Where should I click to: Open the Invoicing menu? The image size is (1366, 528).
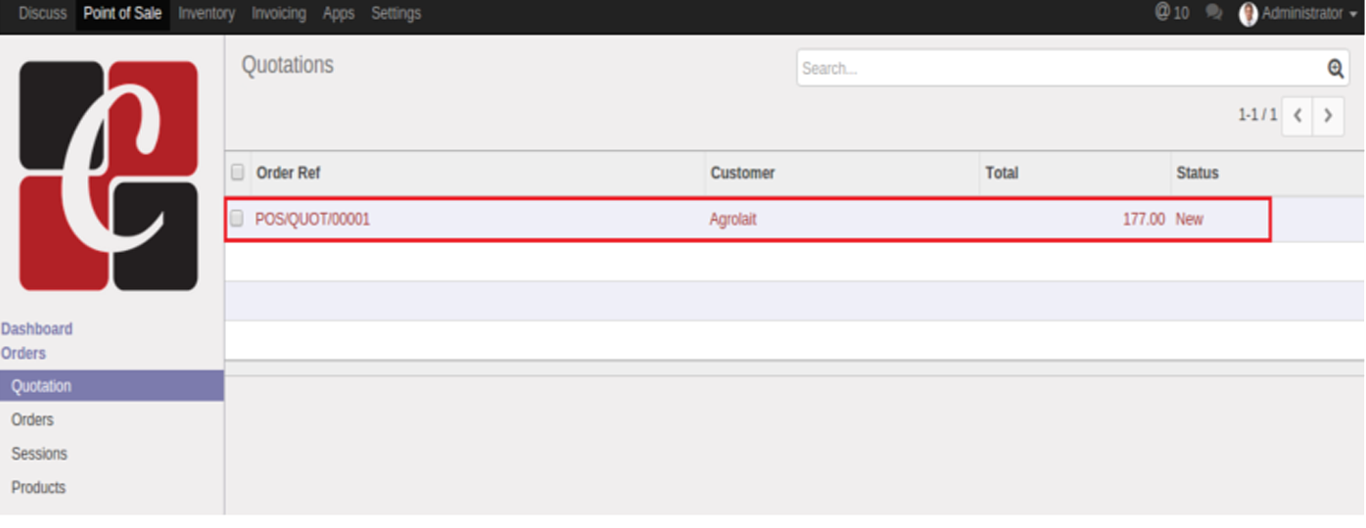tap(278, 13)
